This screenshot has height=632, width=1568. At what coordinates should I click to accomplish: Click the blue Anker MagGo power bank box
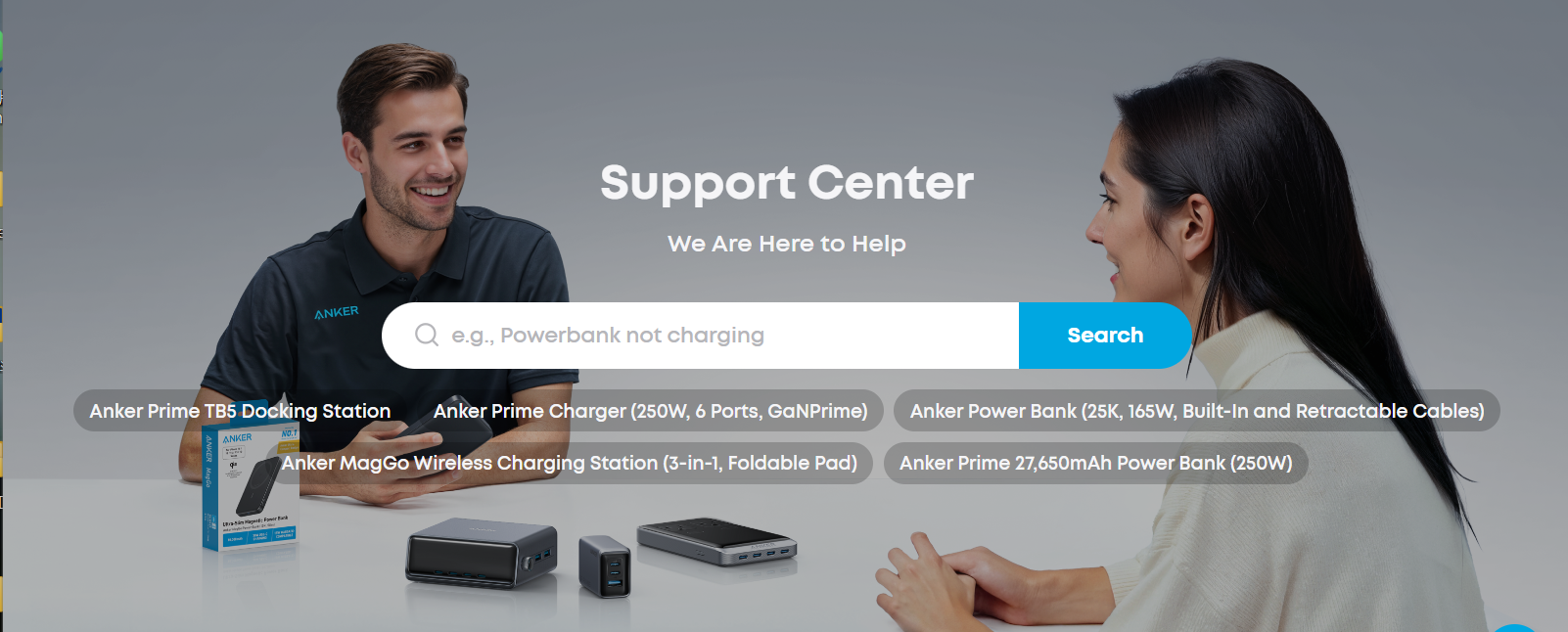coord(250,486)
